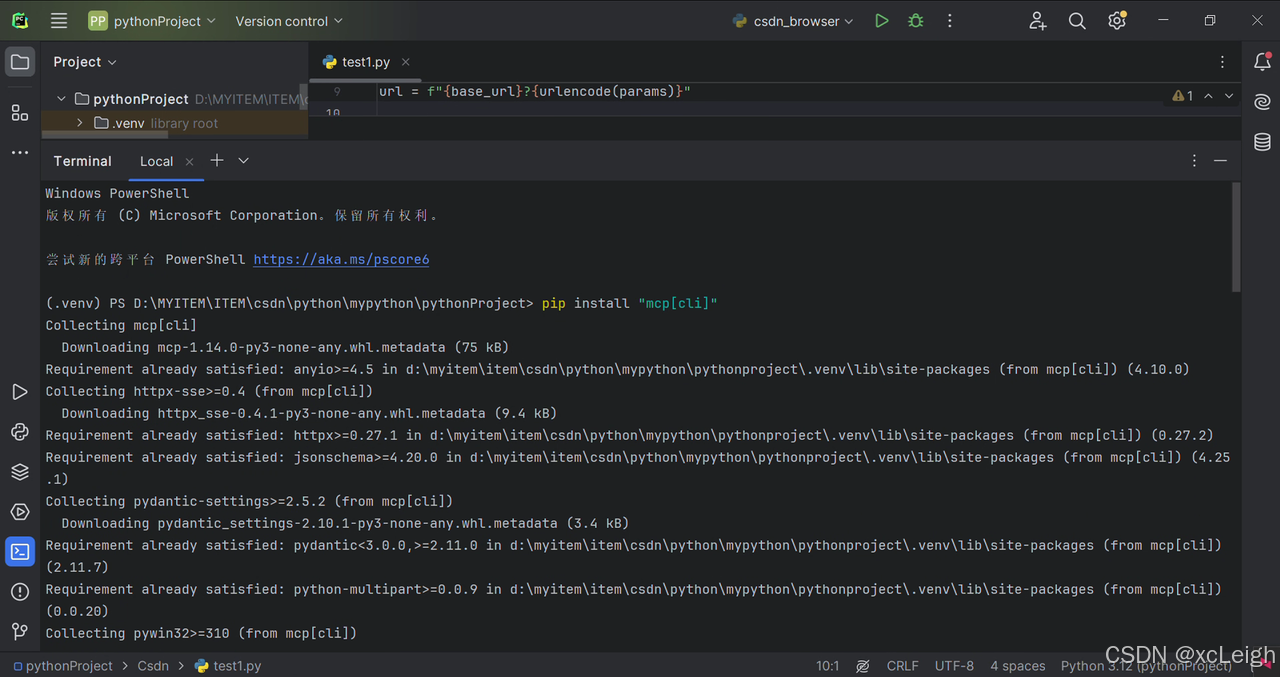Open More tool windows ellipsis in left sidebar
The image size is (1280, 677).
20,153
